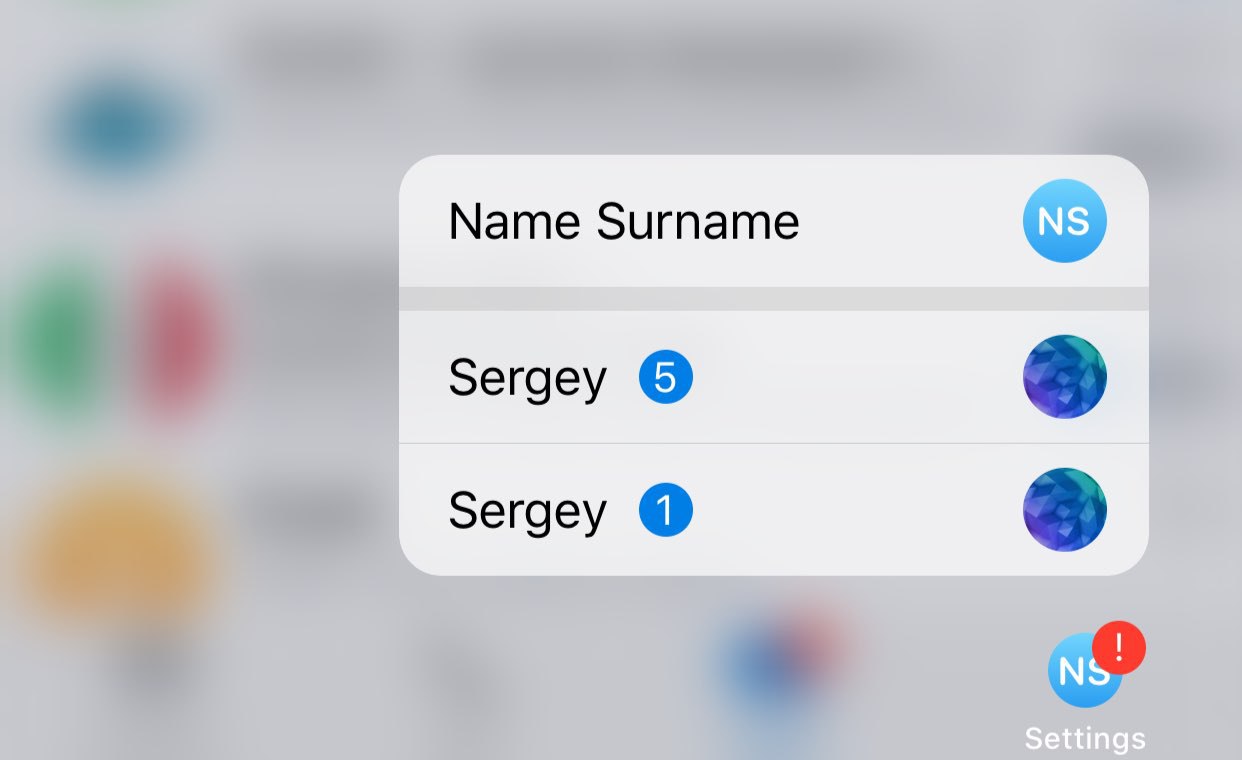
Task: Tap the red exclamation alert badge
Action: coord(1119,647)
